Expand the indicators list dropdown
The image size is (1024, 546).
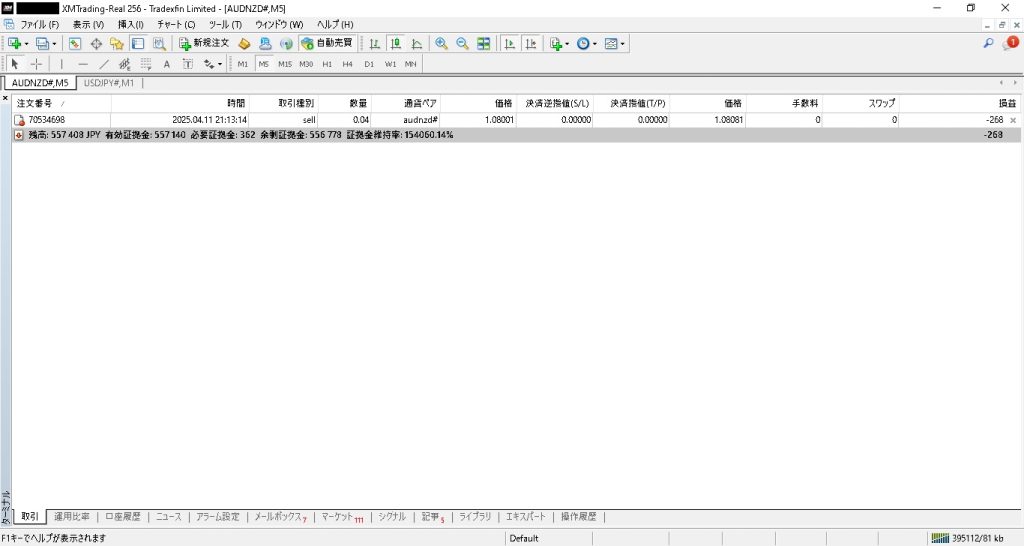(568, 44)
